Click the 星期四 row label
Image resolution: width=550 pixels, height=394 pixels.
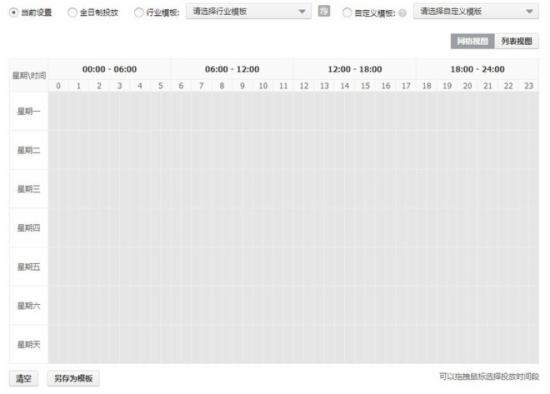point(29,228)
